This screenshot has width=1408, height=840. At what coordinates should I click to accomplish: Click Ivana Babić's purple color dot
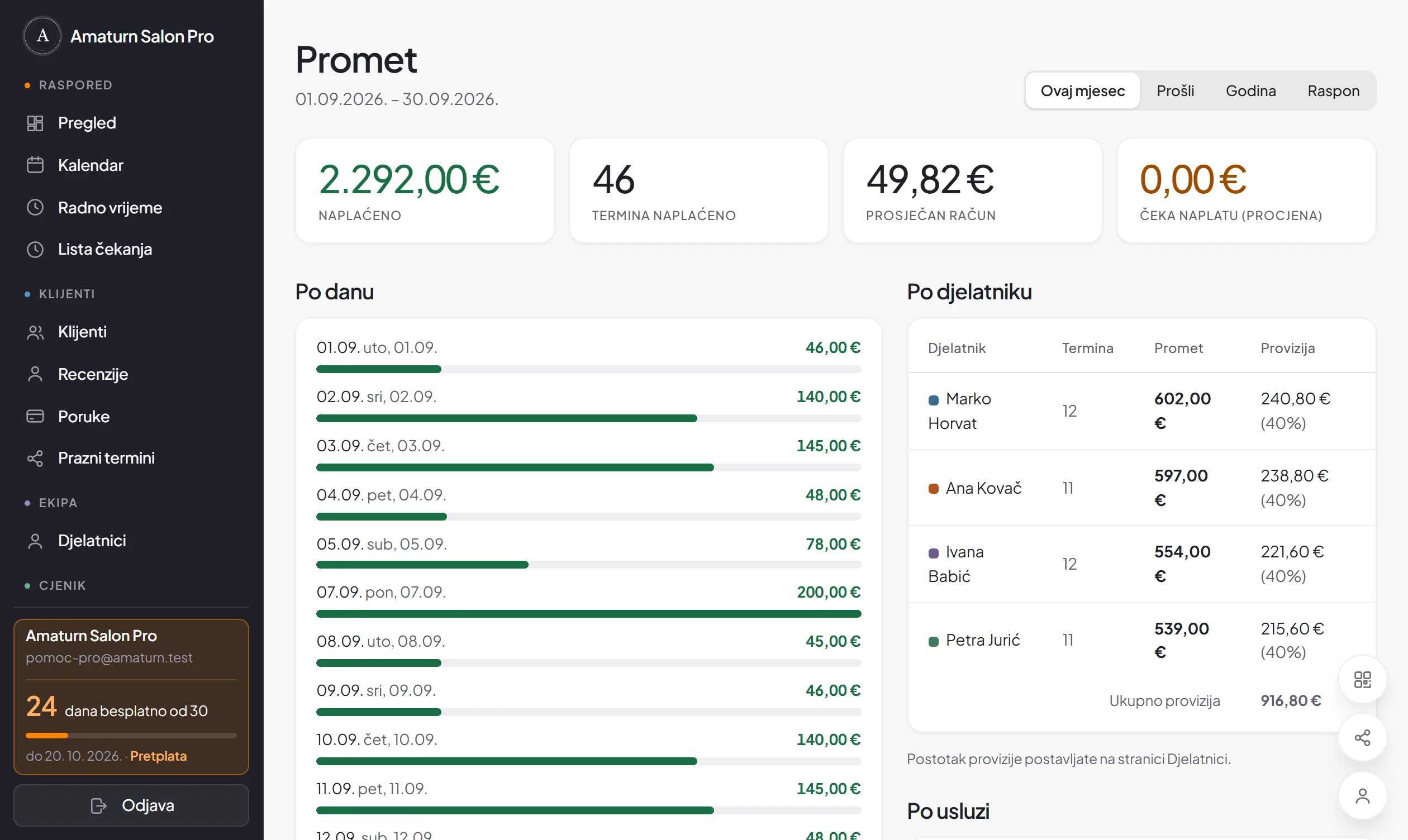934,553
